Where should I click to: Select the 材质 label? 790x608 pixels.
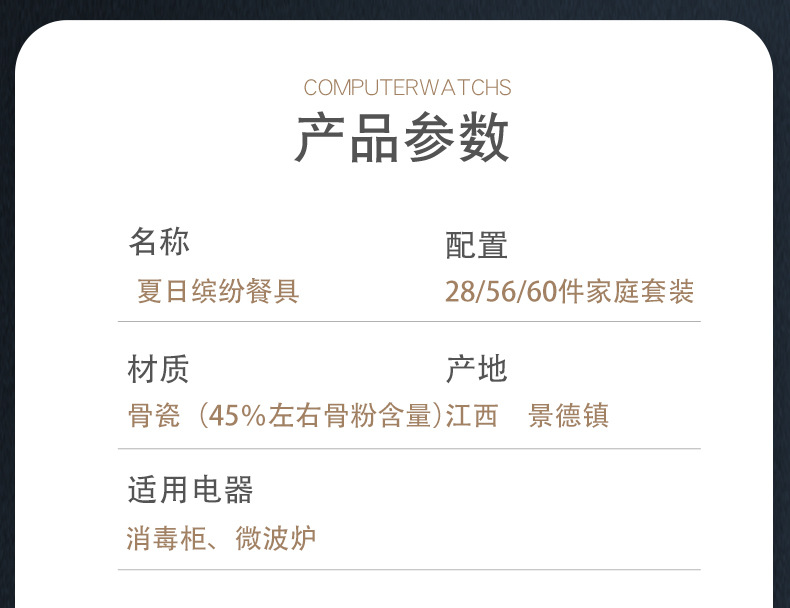158,369
